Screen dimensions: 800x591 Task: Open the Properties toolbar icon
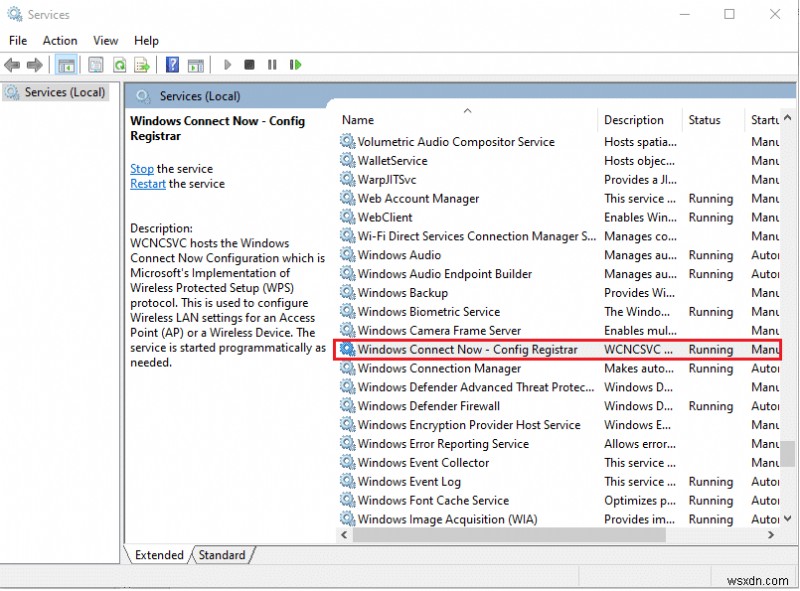coord(95,64)
